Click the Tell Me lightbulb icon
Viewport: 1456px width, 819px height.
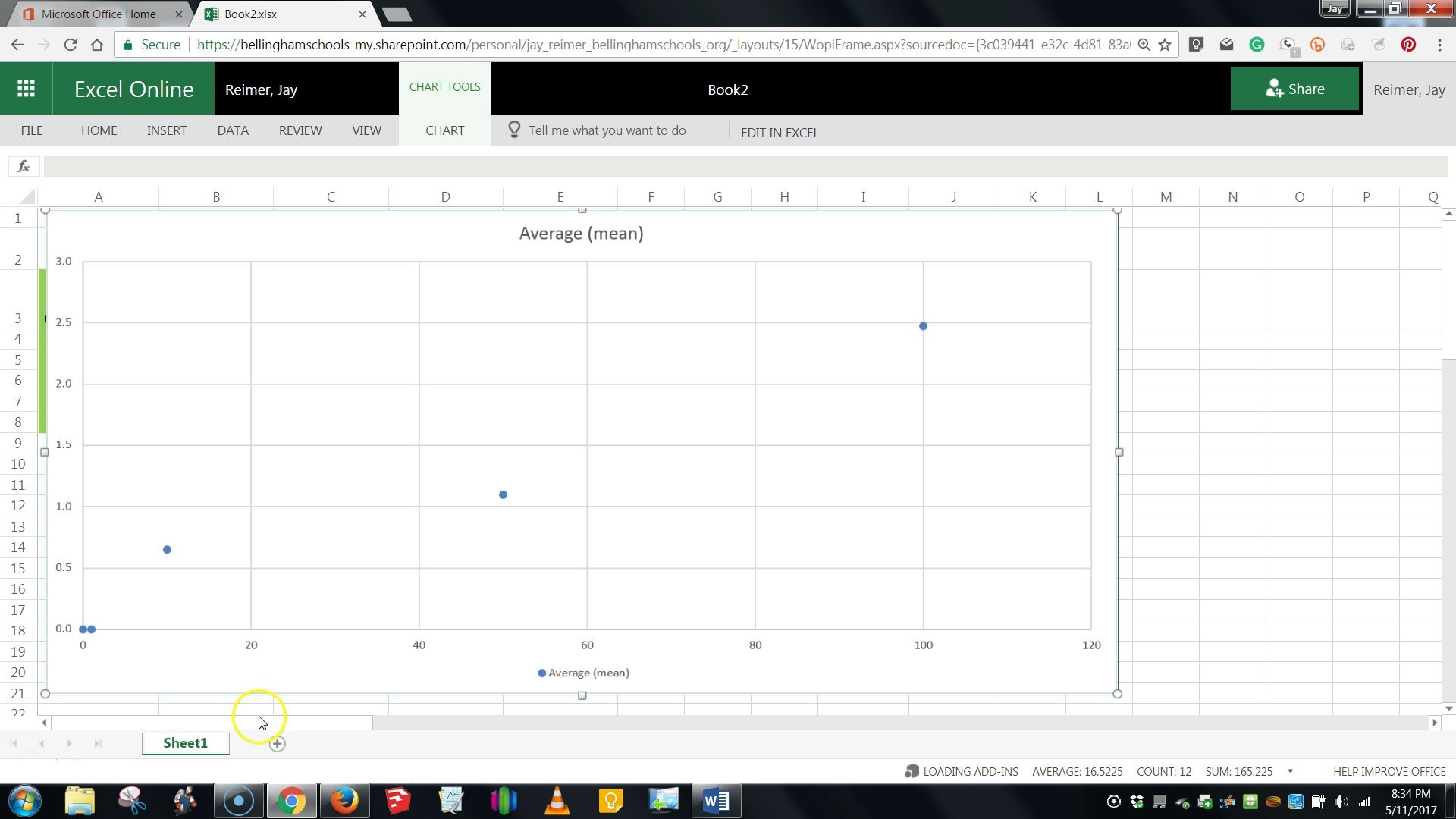[x=514, y=130]
